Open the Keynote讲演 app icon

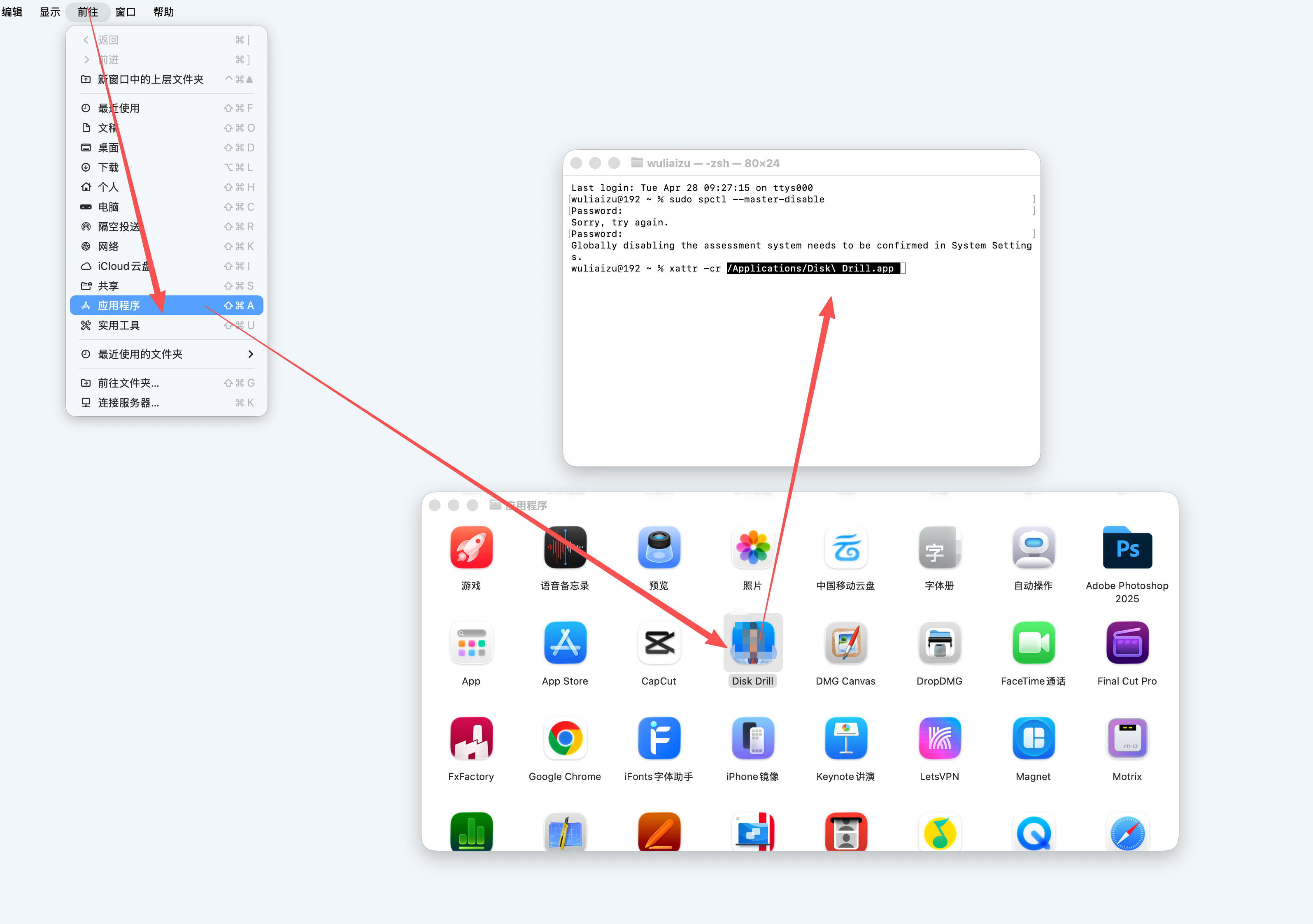pos(846,738)
